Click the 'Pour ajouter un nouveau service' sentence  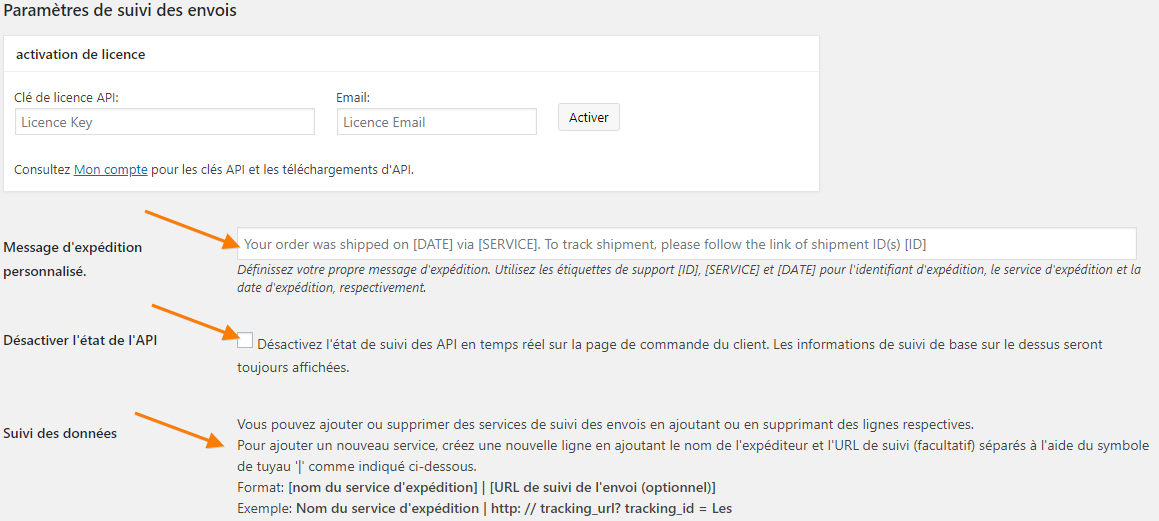[x=693, y=456]
